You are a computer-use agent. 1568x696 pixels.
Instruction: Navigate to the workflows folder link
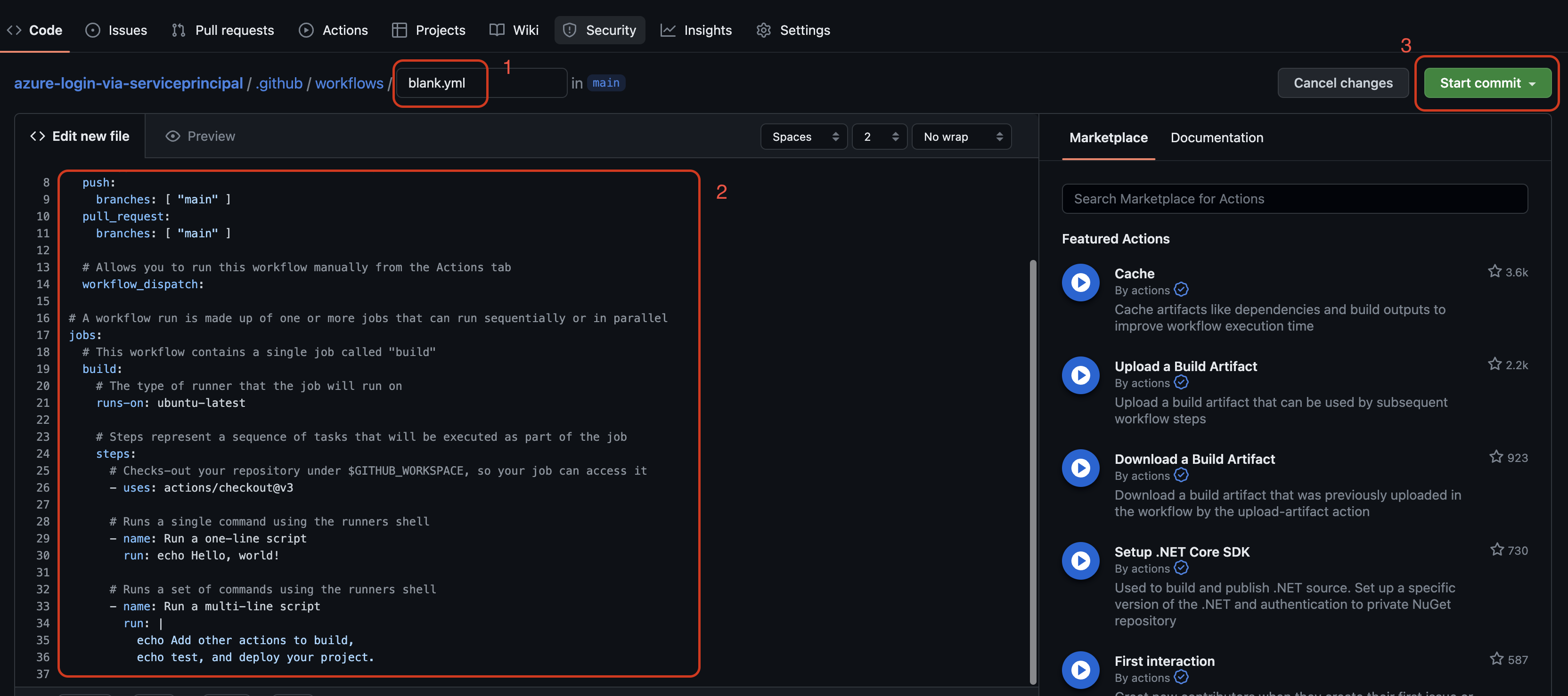tap(350, 83)
